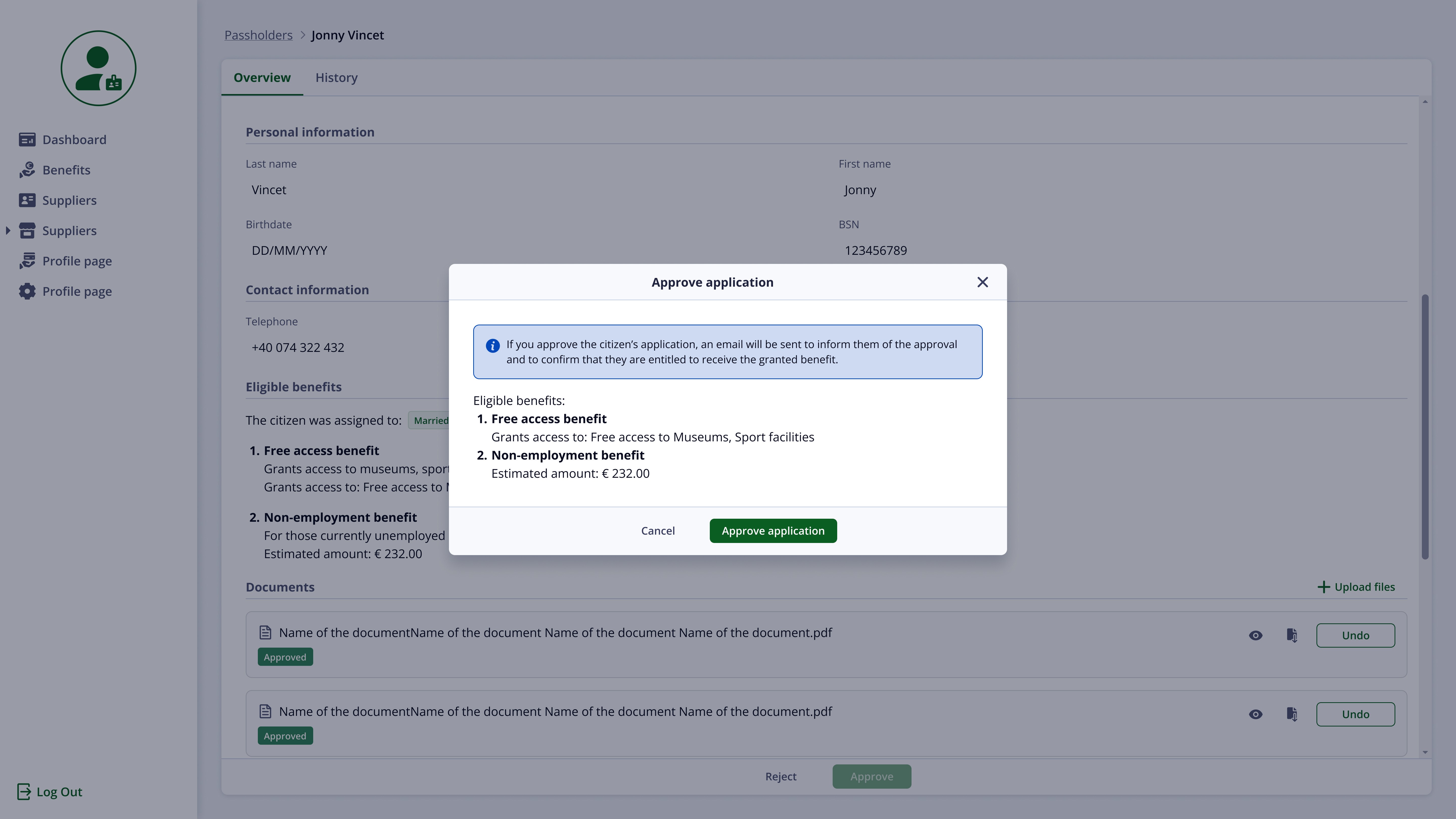Click the blue info icon in dialog
This screenshot has width=1456, height=819.
tap(492, 345)
